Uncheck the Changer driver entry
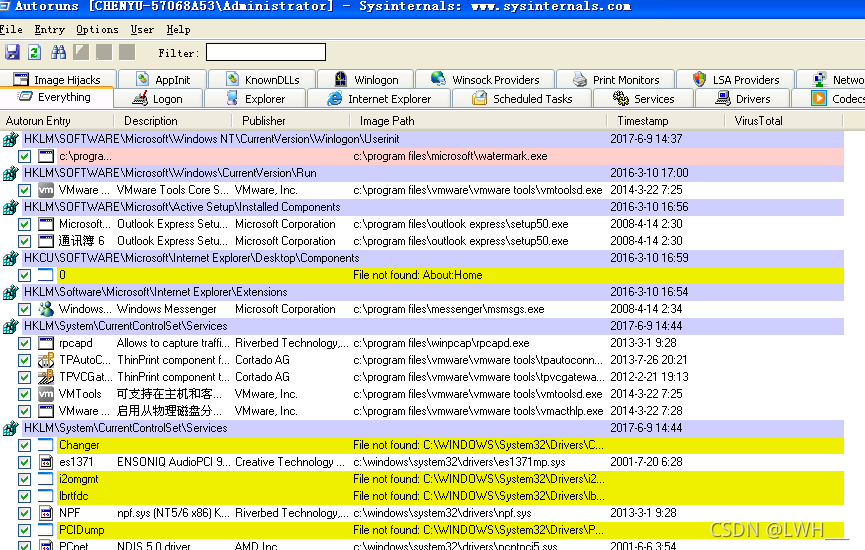This screenshot has width=865, height=550. pos(24,445)
